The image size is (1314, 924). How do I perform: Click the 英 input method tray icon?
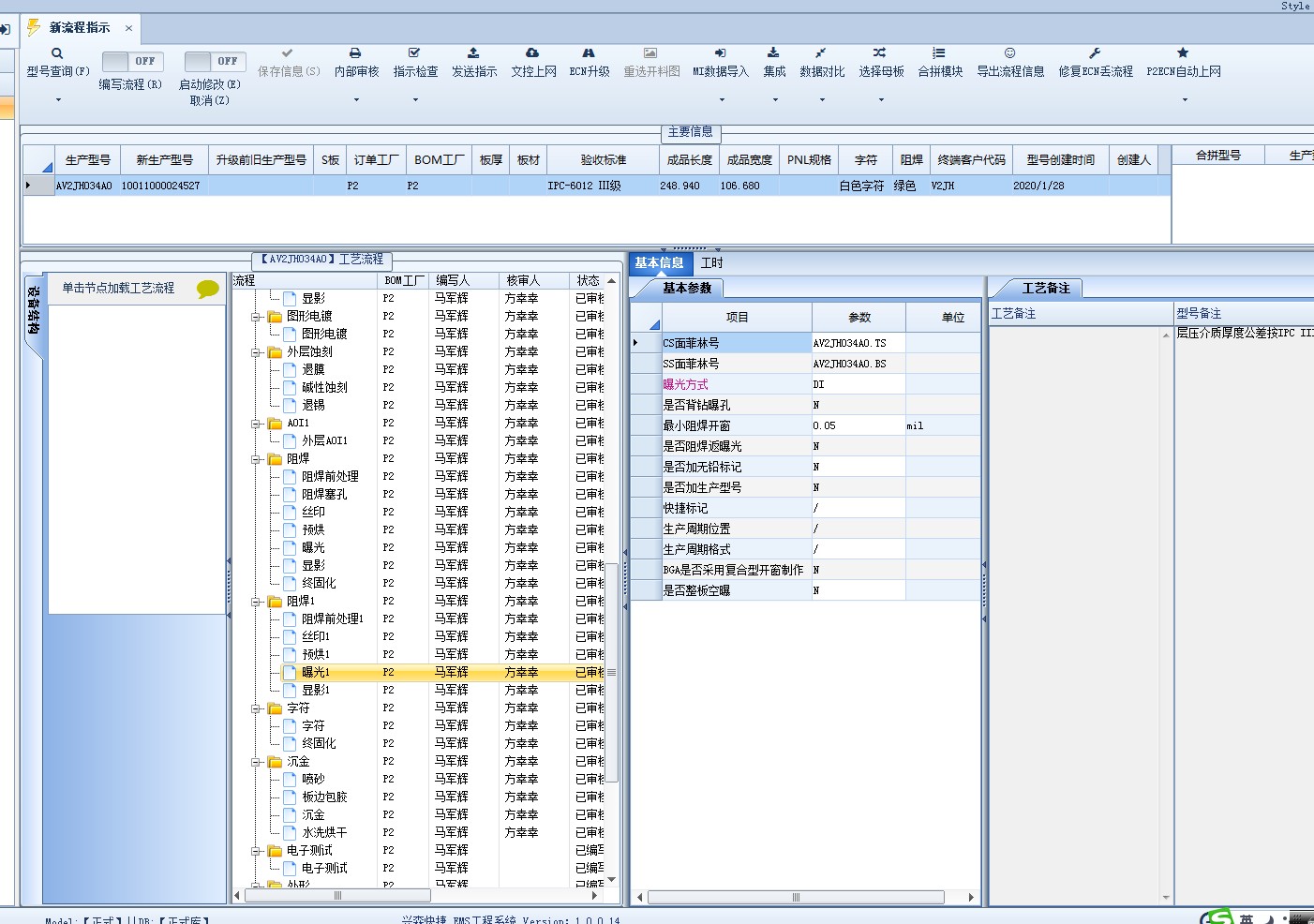point(1246,918)
